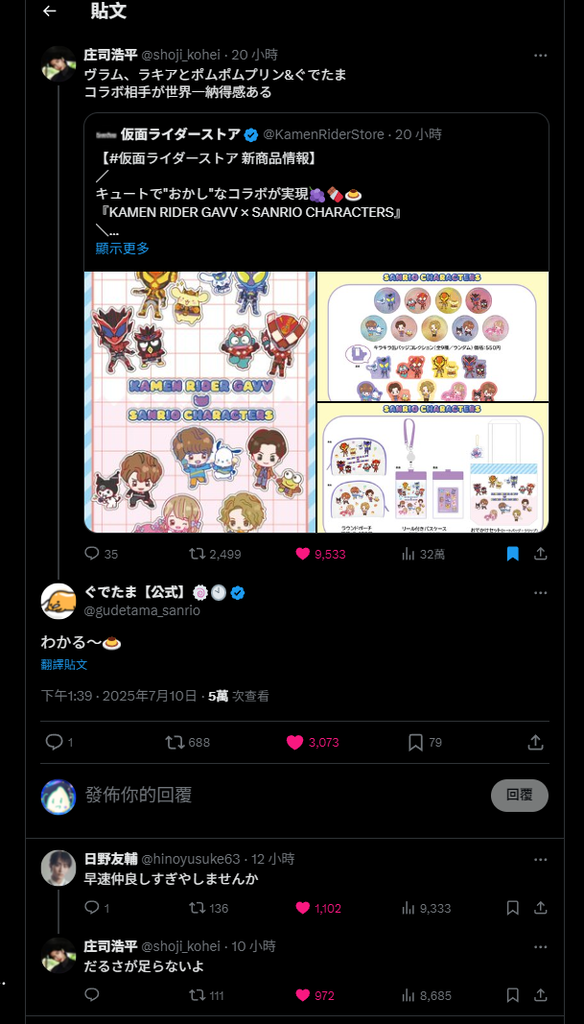Remove bookmark on shoji_kohei's top post
584x1024 pixels.
(513, 554)
